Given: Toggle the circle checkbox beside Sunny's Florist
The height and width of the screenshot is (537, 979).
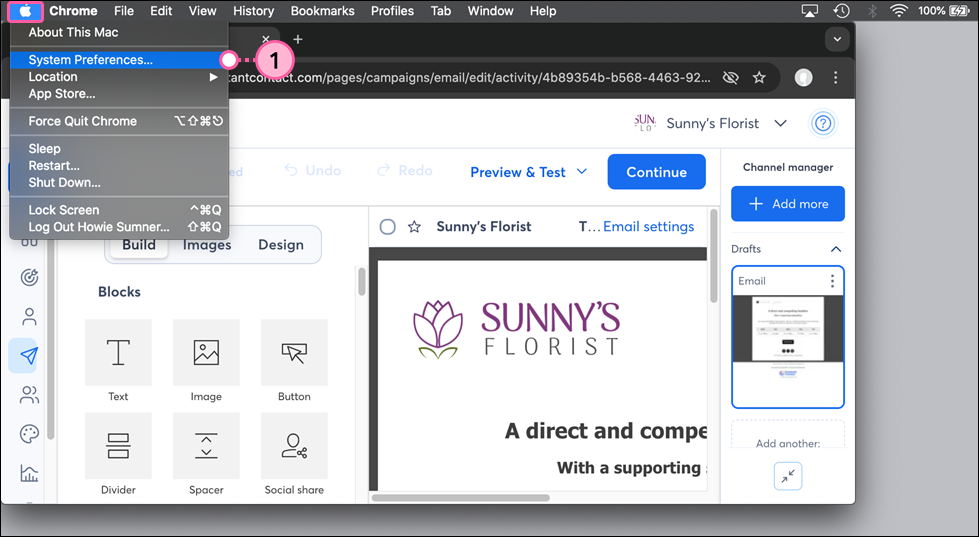Looking at the screenshot, I should click(388, 227).
